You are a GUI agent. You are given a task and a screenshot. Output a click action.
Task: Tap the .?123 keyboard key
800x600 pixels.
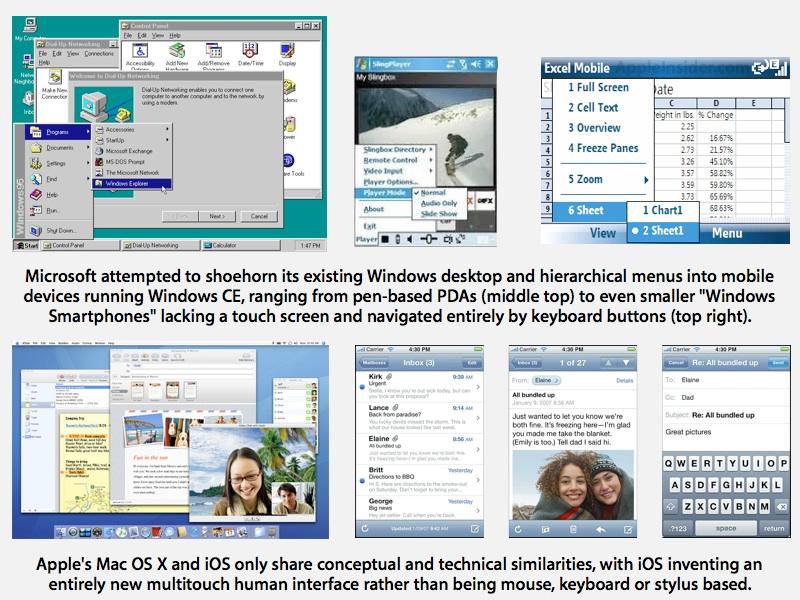coord(678,528)
